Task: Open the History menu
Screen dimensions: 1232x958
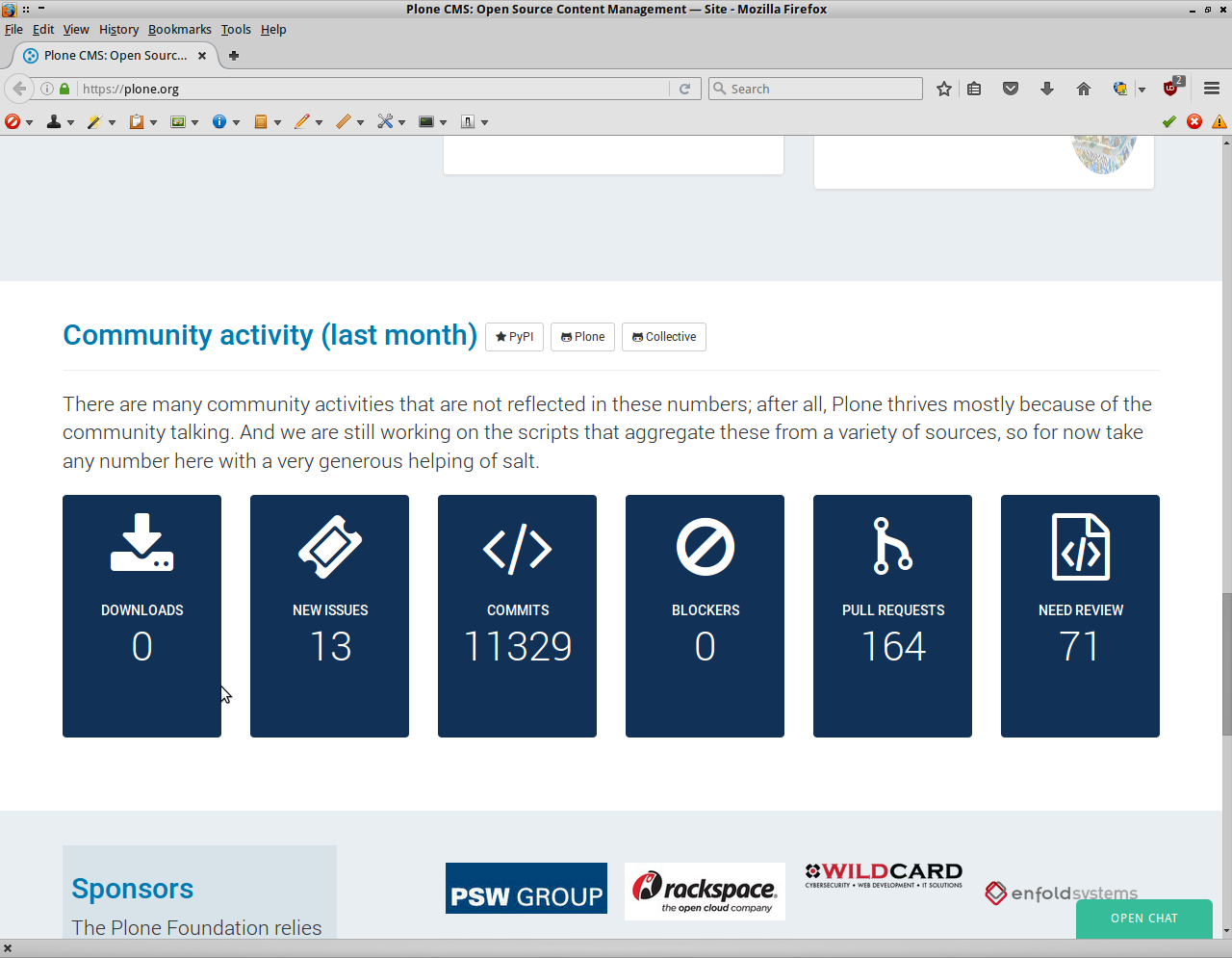Action: click(118, 29)
